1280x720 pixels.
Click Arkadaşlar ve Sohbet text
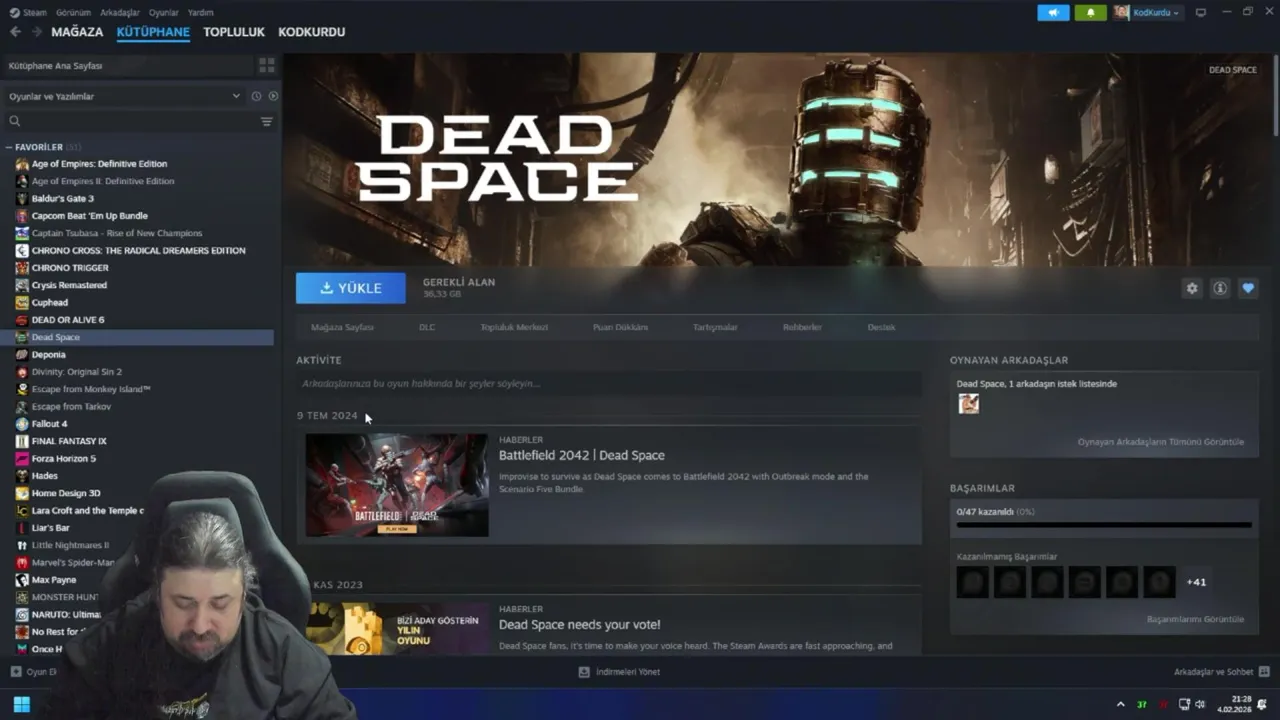point(1213,672)
